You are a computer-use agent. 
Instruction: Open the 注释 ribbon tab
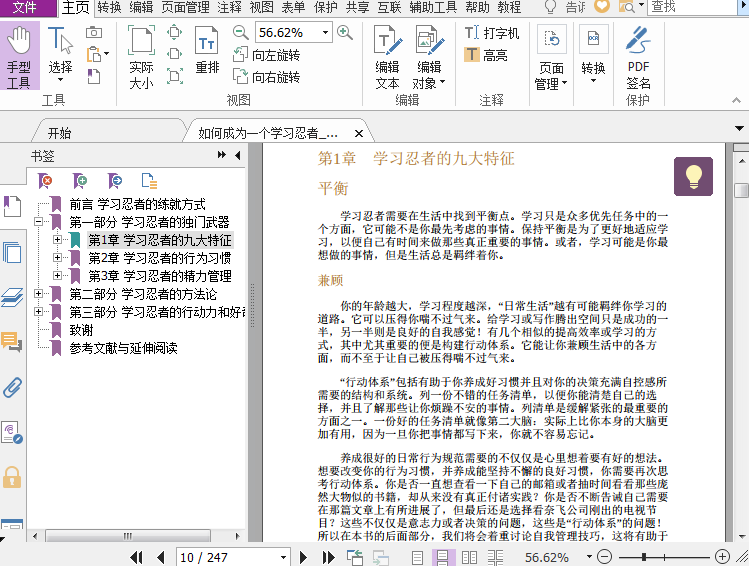click(x=229, y=7)
